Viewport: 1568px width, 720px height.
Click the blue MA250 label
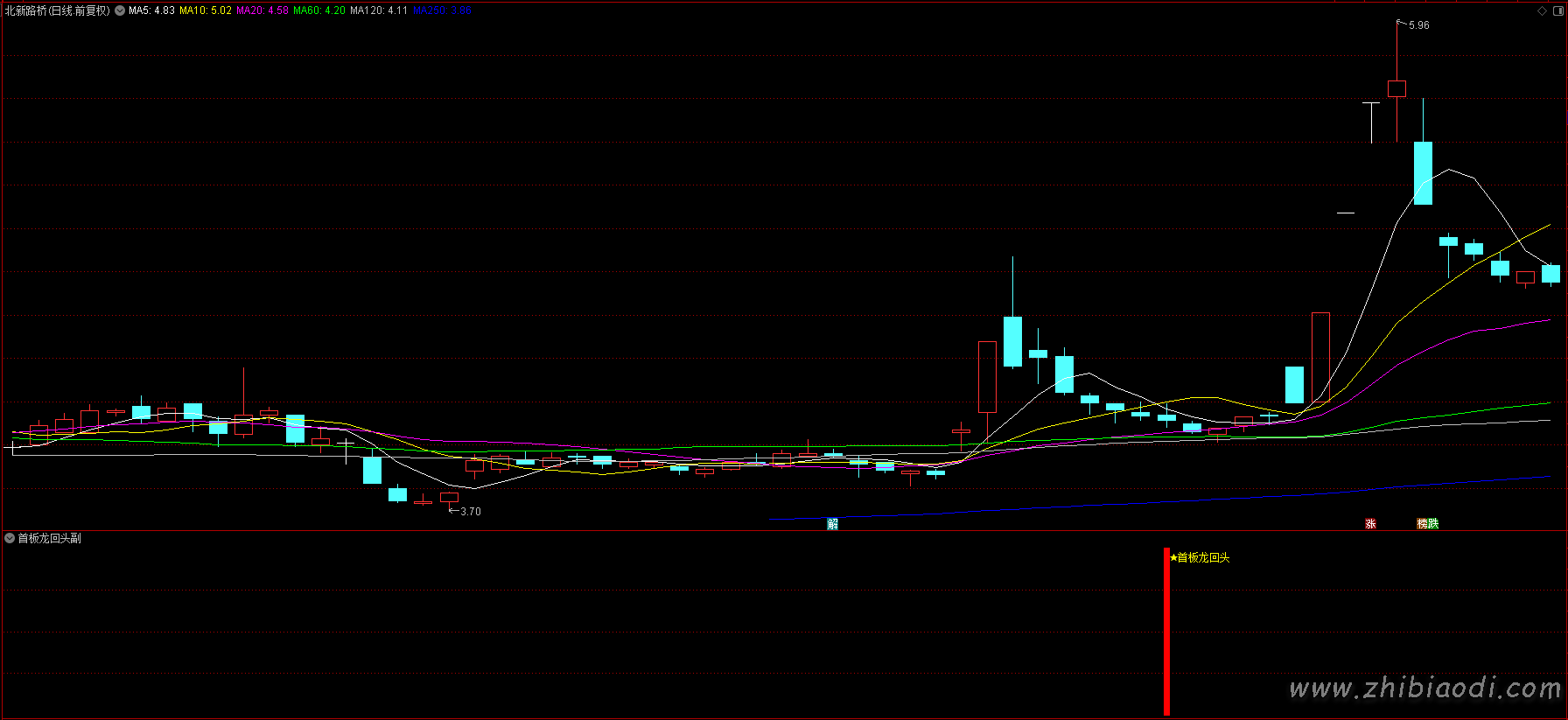442,11
